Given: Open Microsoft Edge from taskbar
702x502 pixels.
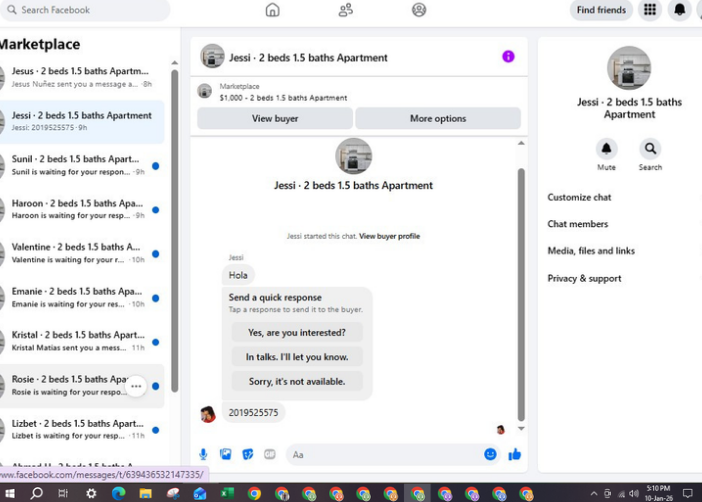Looking at the screenshot, I should 119,493.
